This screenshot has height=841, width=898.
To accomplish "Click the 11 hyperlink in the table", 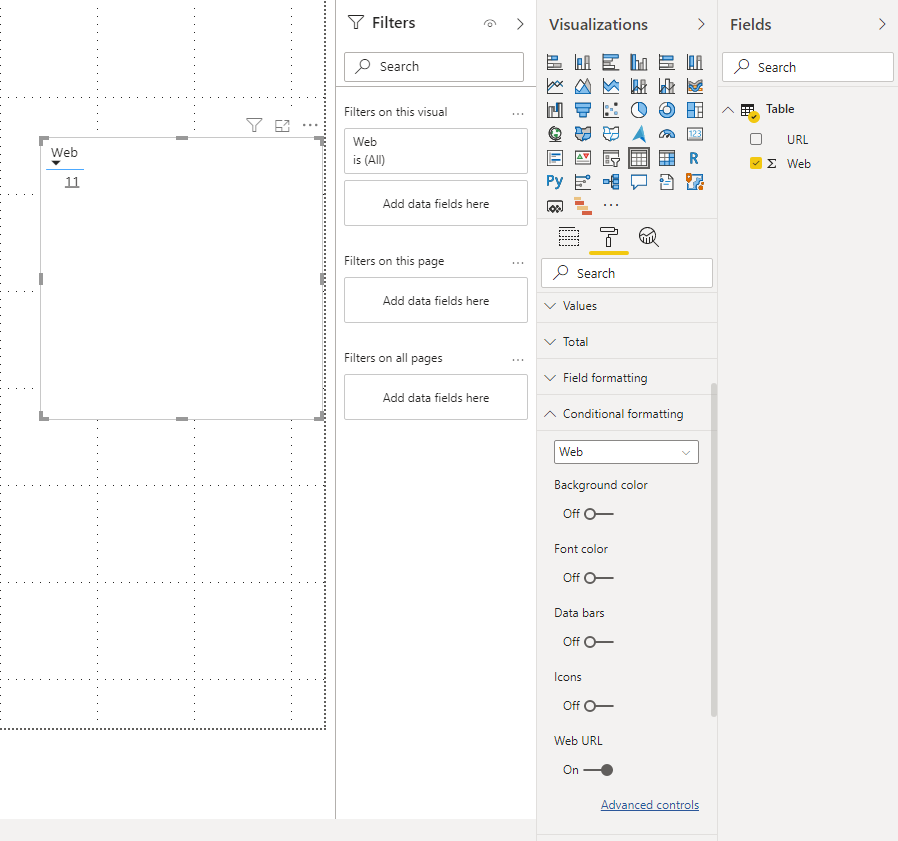I will pyautogui.click(x=72, y=182).
